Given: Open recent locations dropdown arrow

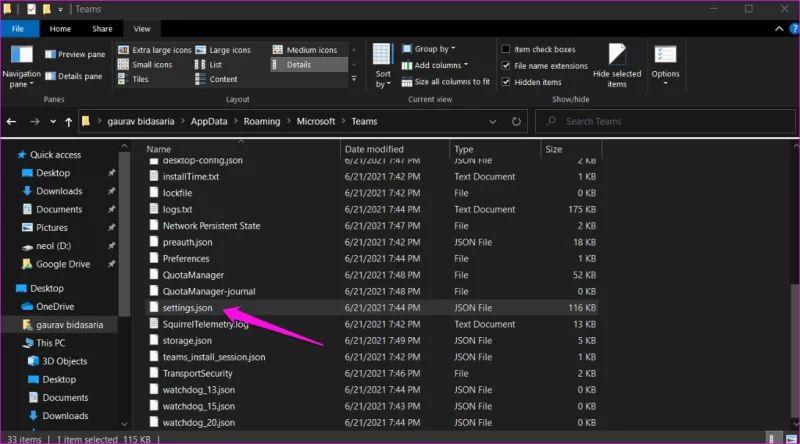Looking at the screenshot, I should [x=53, y=121].
